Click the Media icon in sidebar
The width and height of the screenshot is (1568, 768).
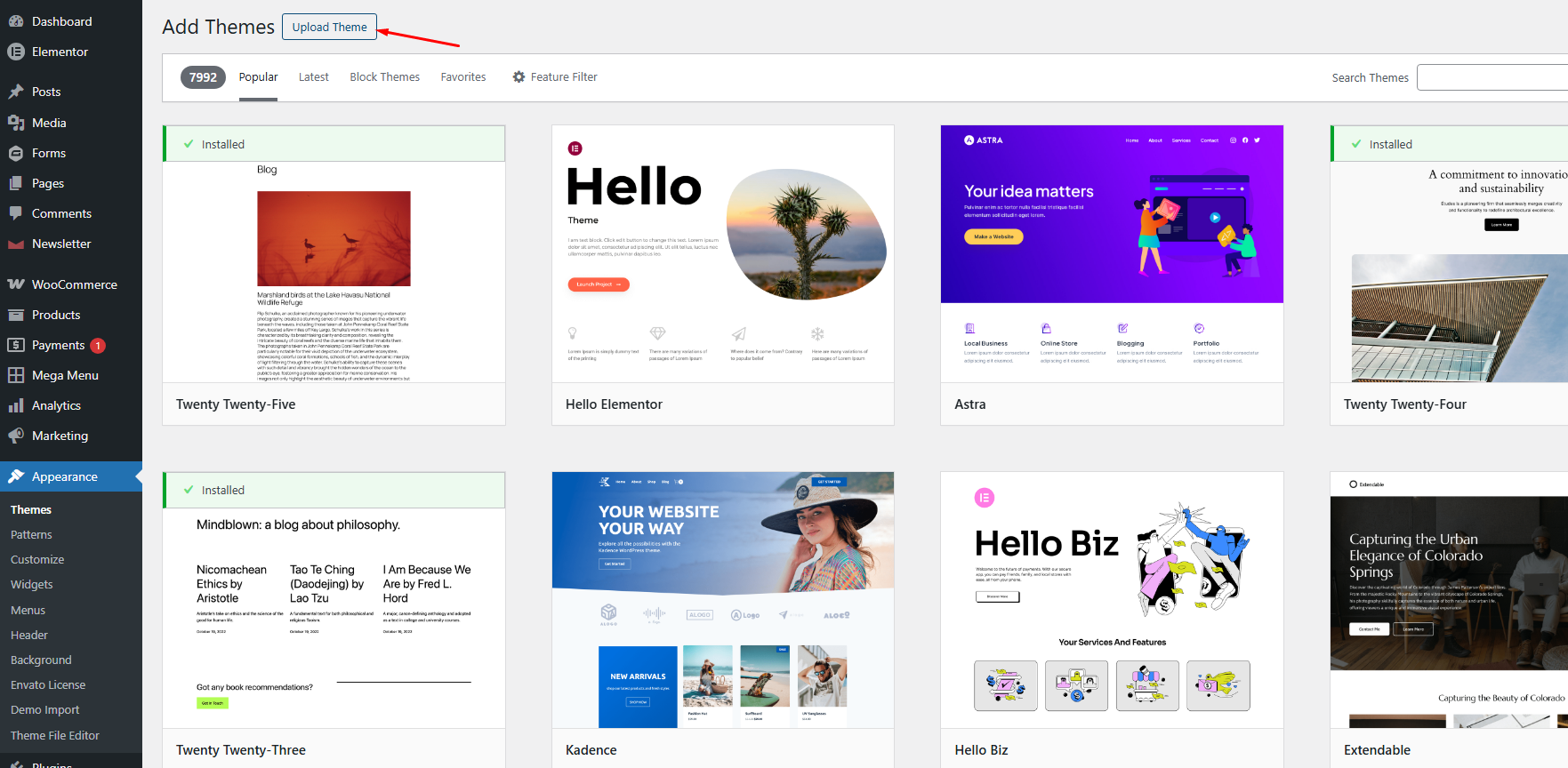click(16, 123)
